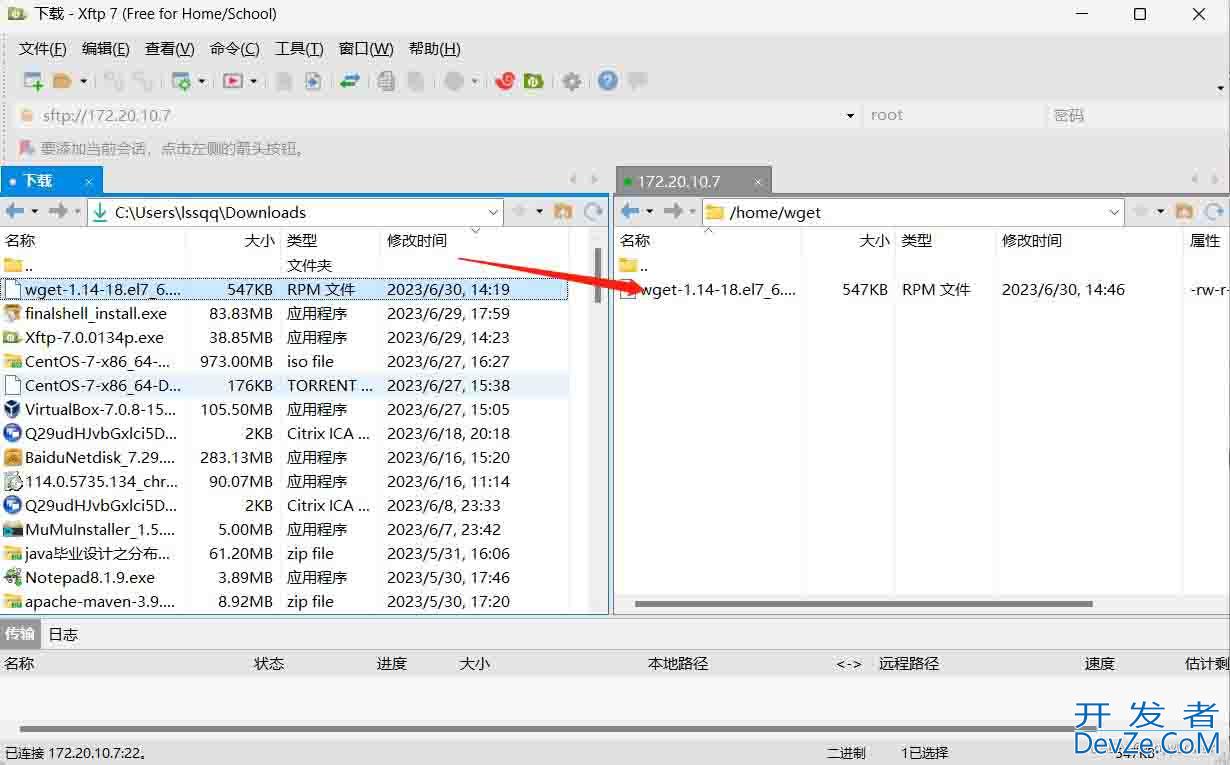Click the 密码 password field
This screenshot has height=765, width=1230.
pyautogui.click(x=1136, y=115)
